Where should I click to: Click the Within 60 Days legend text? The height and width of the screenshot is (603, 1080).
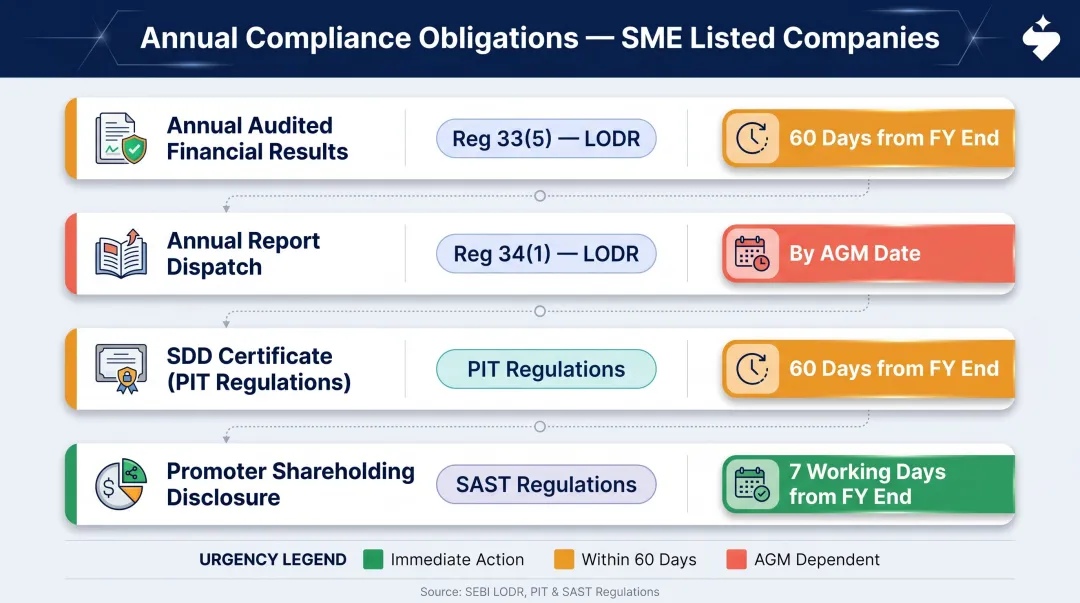tap(639, 560)
